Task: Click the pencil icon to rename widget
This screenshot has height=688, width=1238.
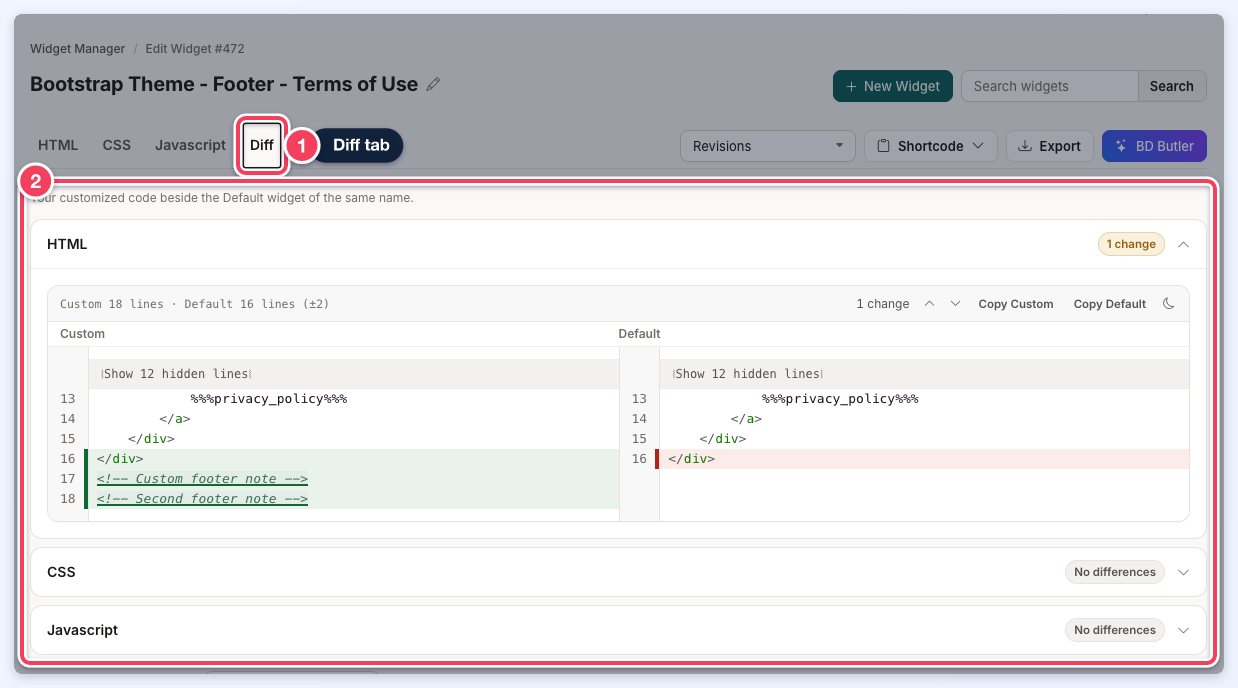Action: [x=433, y=85]
